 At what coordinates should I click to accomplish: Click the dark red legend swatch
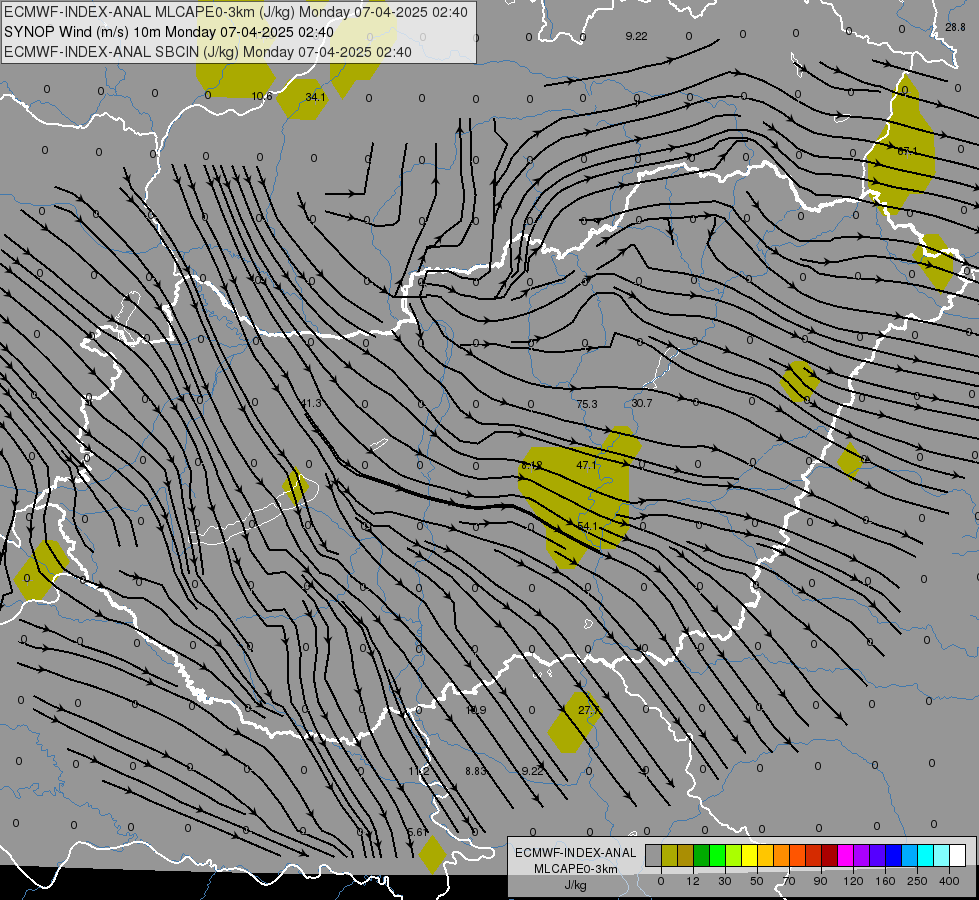(x=830, y=855)
